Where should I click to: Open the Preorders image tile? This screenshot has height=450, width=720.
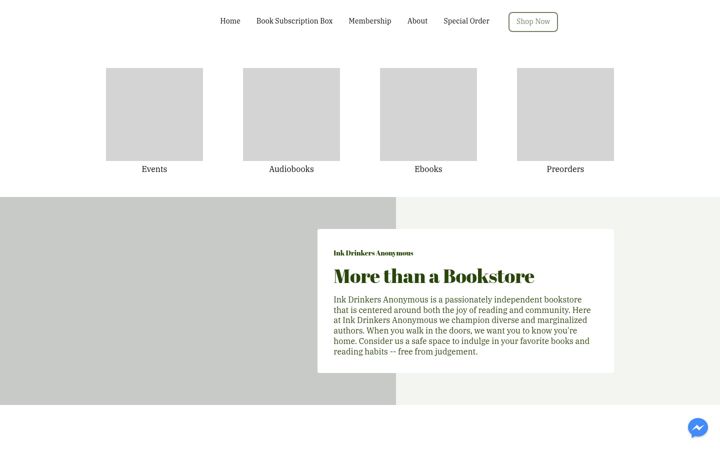[565, 114]
